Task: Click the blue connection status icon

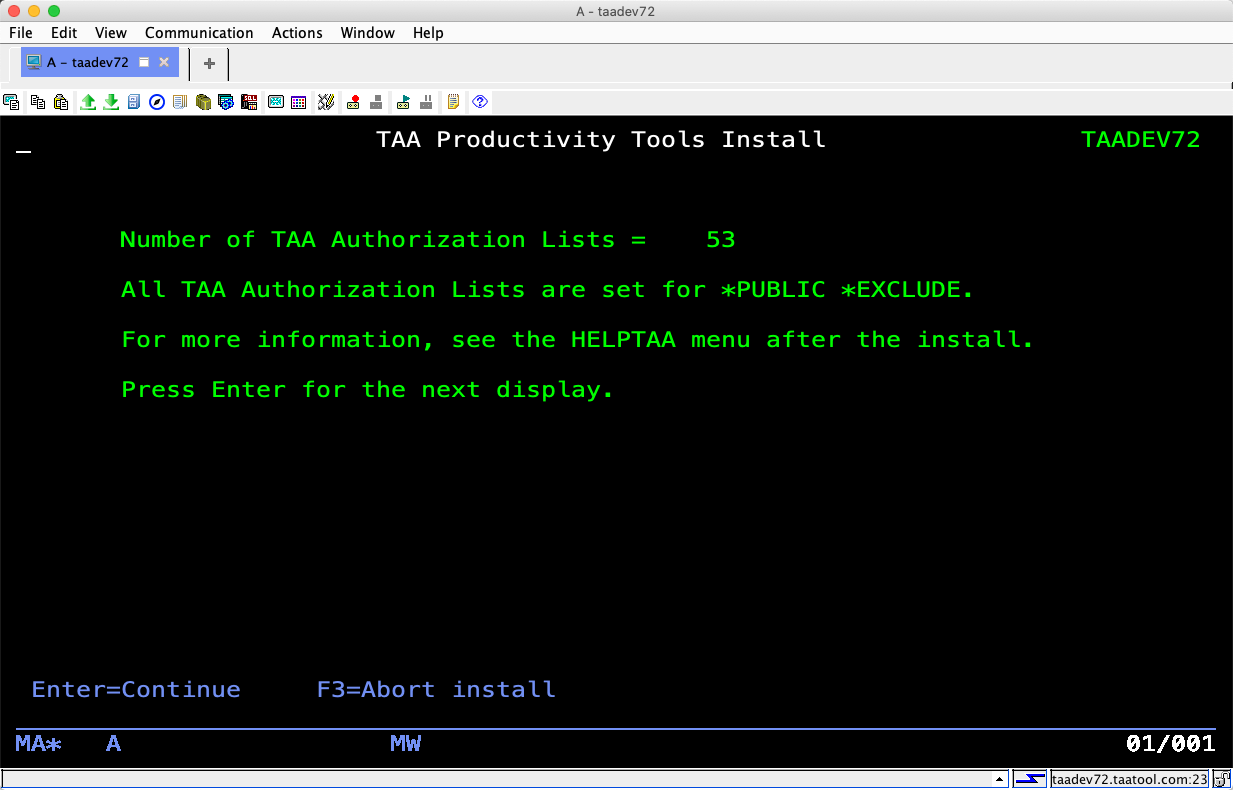Action: click(x=1030, y=779)
